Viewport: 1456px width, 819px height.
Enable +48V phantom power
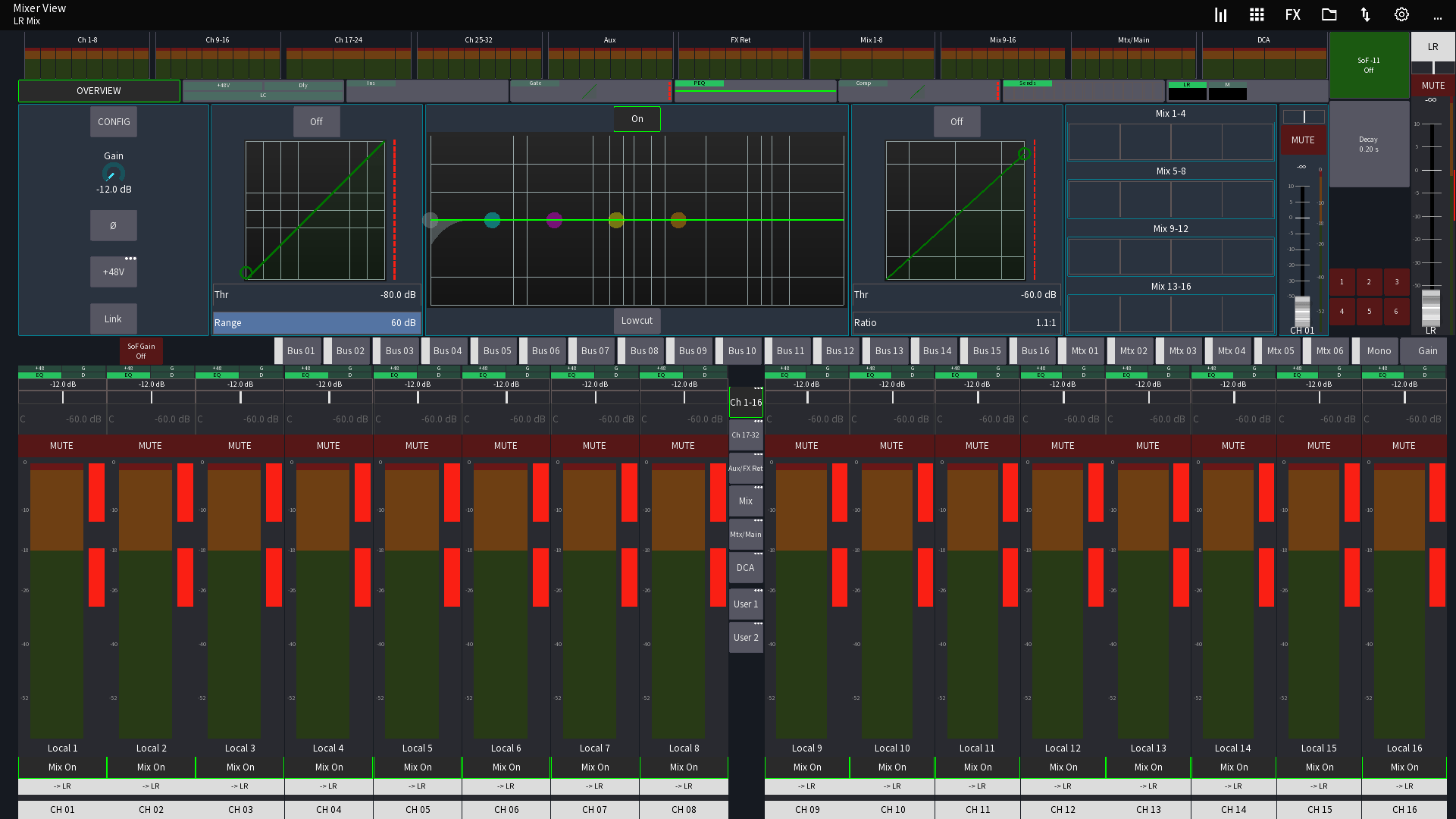click(113, 271)
